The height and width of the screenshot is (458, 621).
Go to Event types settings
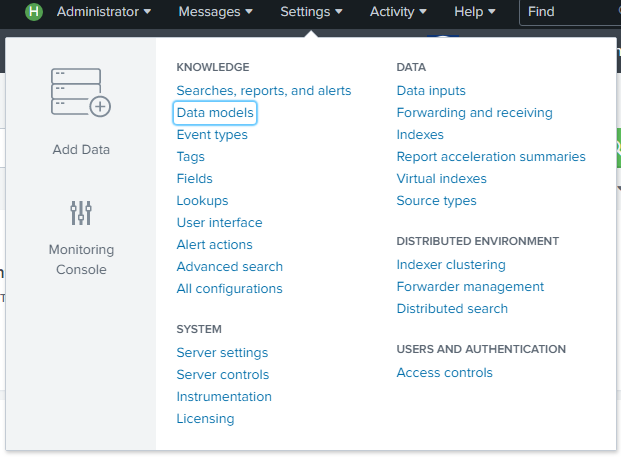click(x=212, y=135)
